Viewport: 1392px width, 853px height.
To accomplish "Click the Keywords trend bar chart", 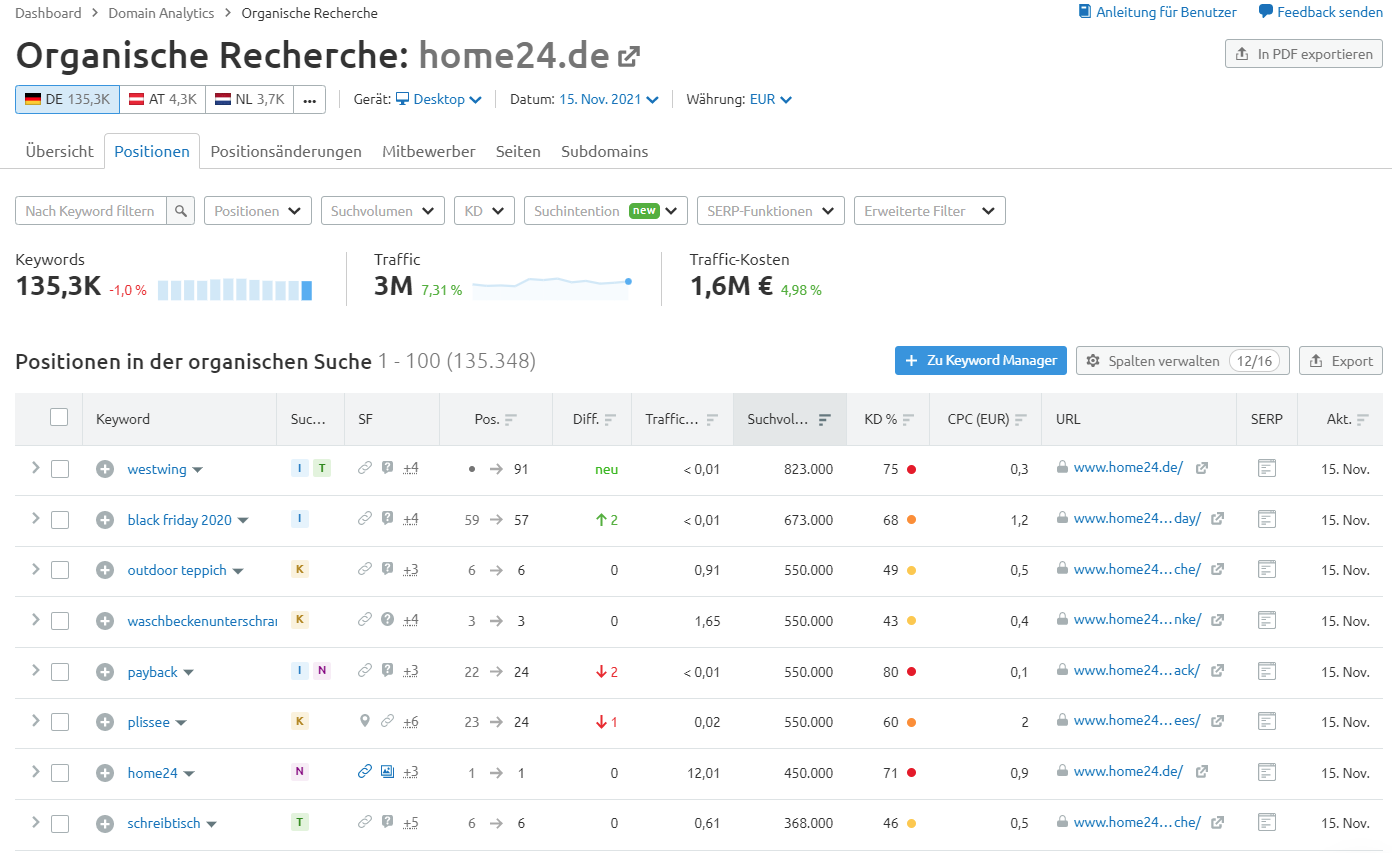I will pos(235,290).
